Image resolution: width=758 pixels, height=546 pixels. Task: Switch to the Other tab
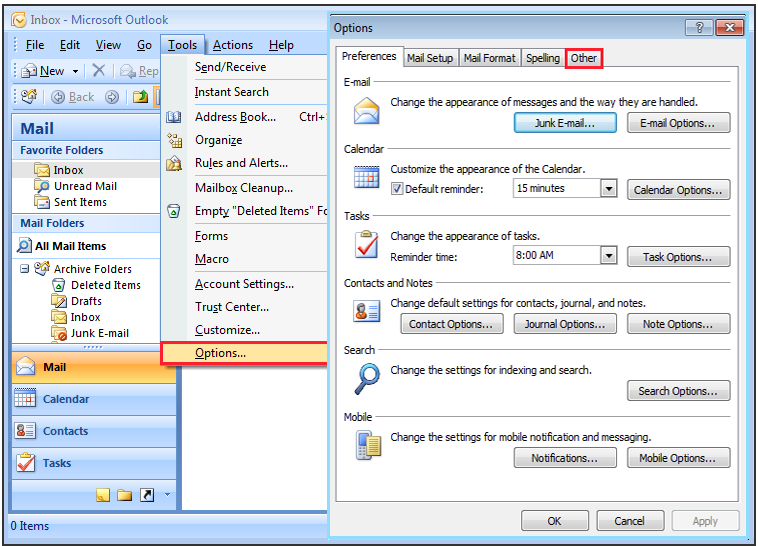coord(583,58)
